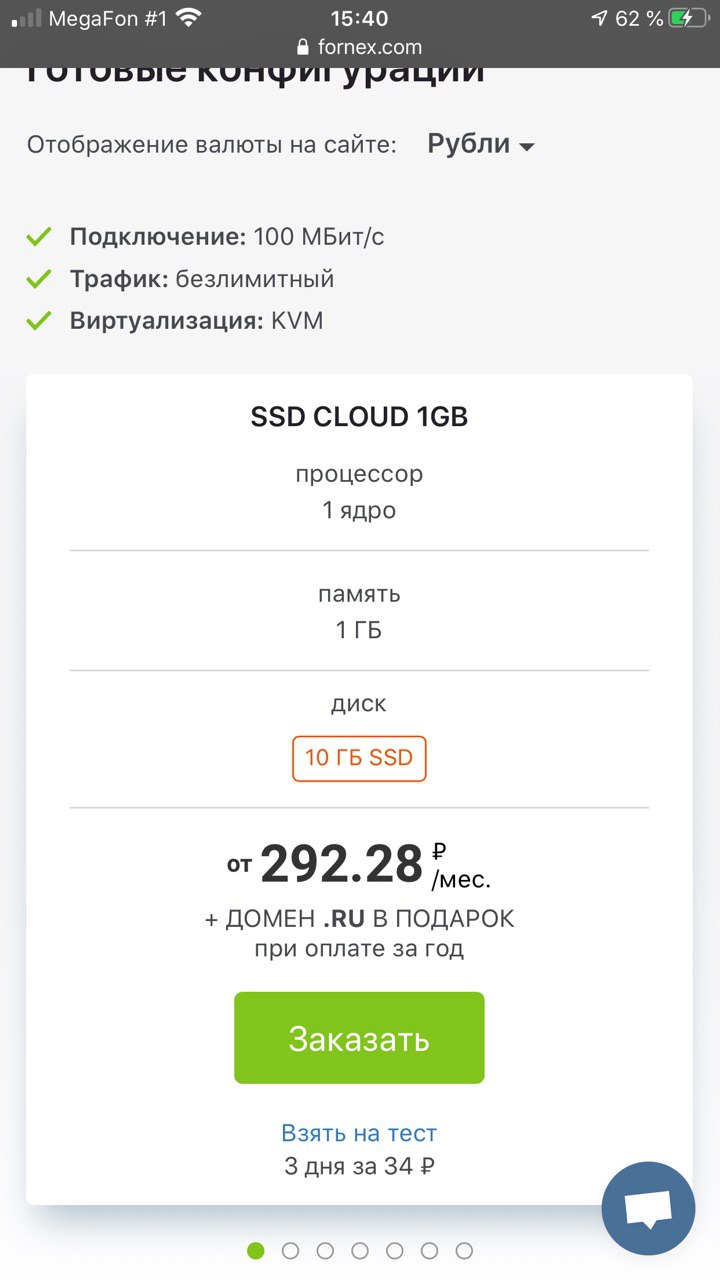This screenshot has height=1280, width=720.
Task: Tap the lock icon beside fornex.com
Action: click(x=304, y=47)
